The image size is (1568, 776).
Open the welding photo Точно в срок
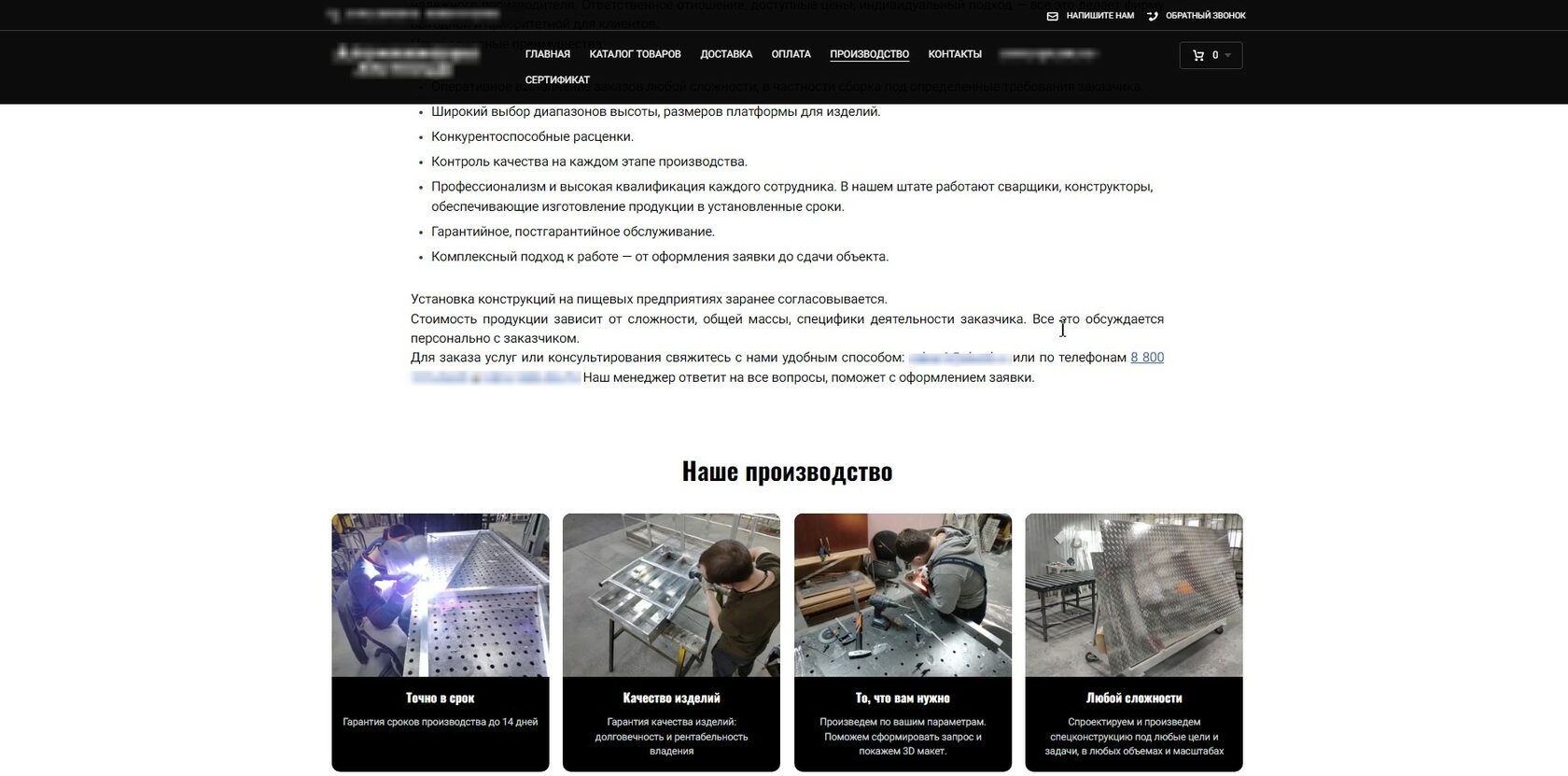pyautogui.click(x=441, y=595)
